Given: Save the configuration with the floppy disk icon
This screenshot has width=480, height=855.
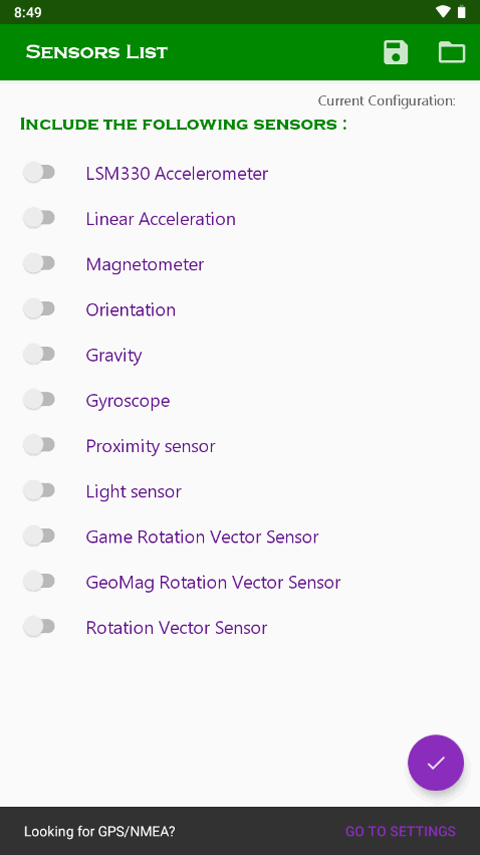Looking at the screenshot, I should (x=395, y=52).
